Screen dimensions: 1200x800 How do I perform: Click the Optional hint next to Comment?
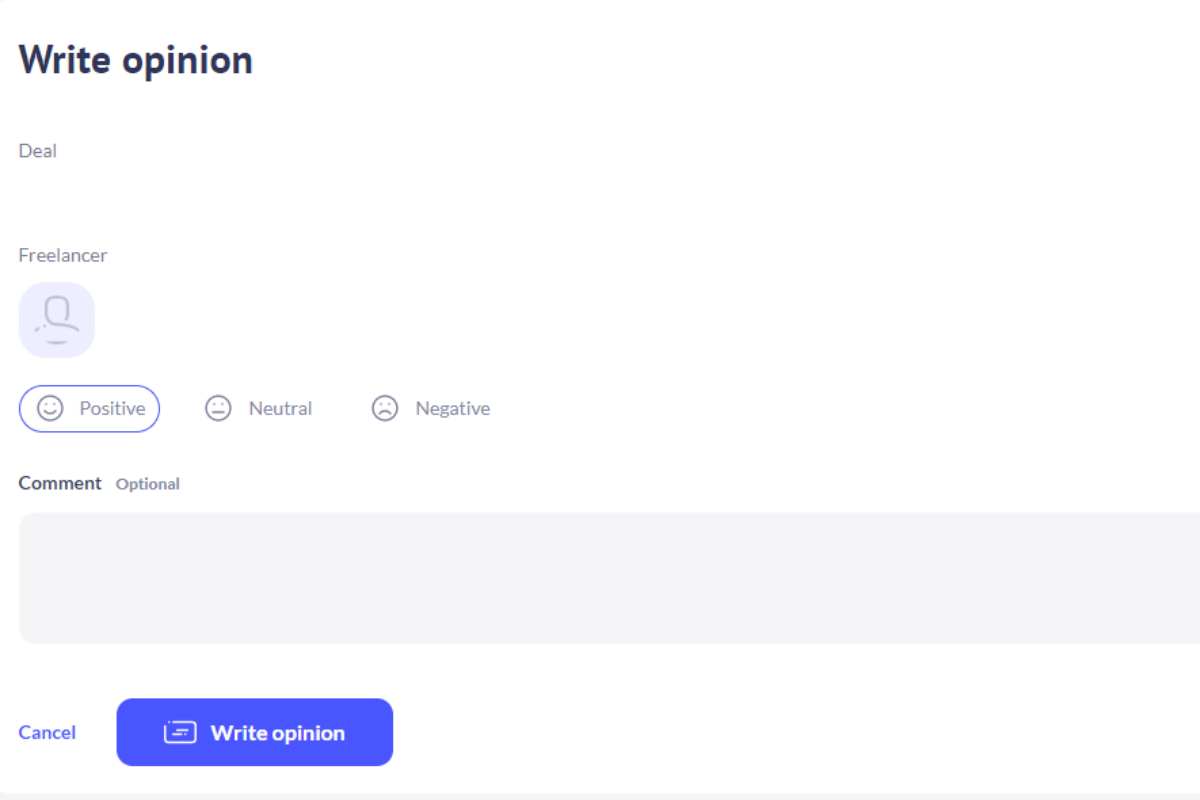coord(148,484)
